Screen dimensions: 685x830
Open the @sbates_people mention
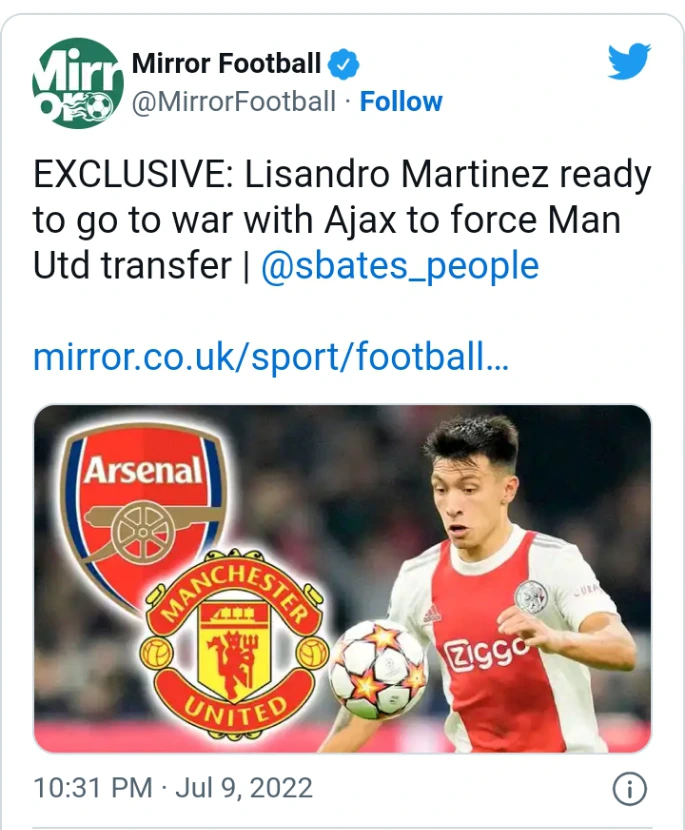tap(399, 266)
